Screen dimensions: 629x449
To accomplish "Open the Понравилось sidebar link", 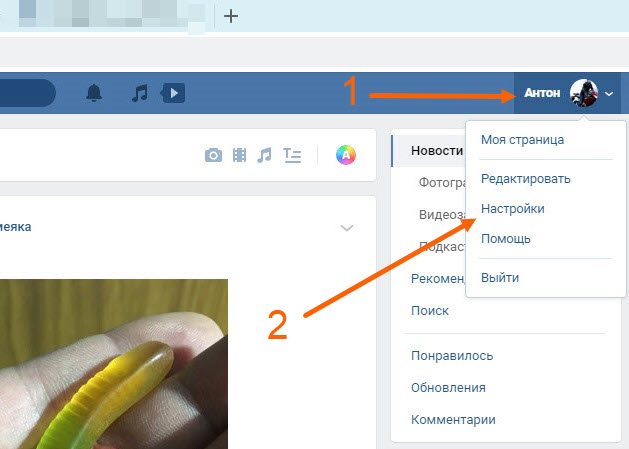I will pyautogui.click(x=451, y=355).
